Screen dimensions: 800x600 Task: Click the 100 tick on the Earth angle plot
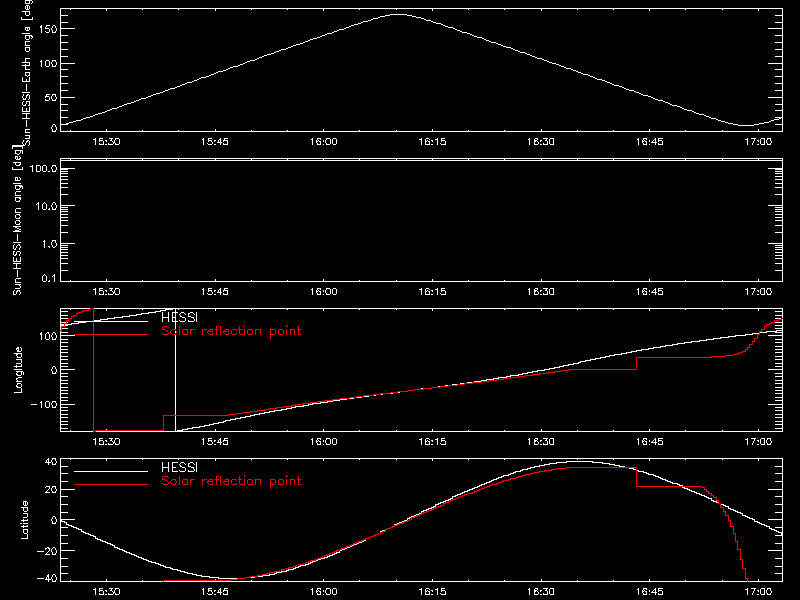point(47,63)
